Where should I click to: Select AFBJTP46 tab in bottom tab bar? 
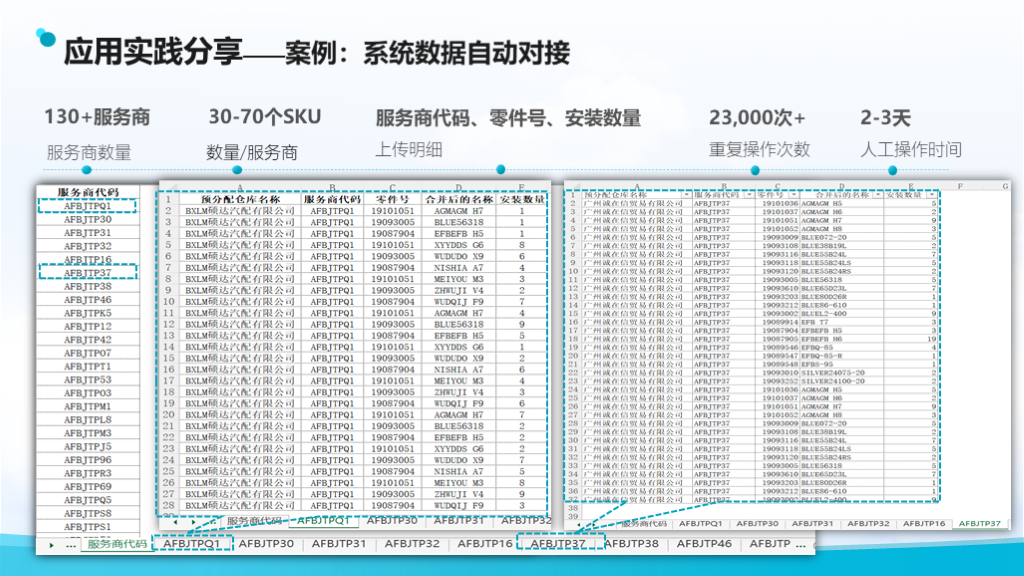click(704, 543)
